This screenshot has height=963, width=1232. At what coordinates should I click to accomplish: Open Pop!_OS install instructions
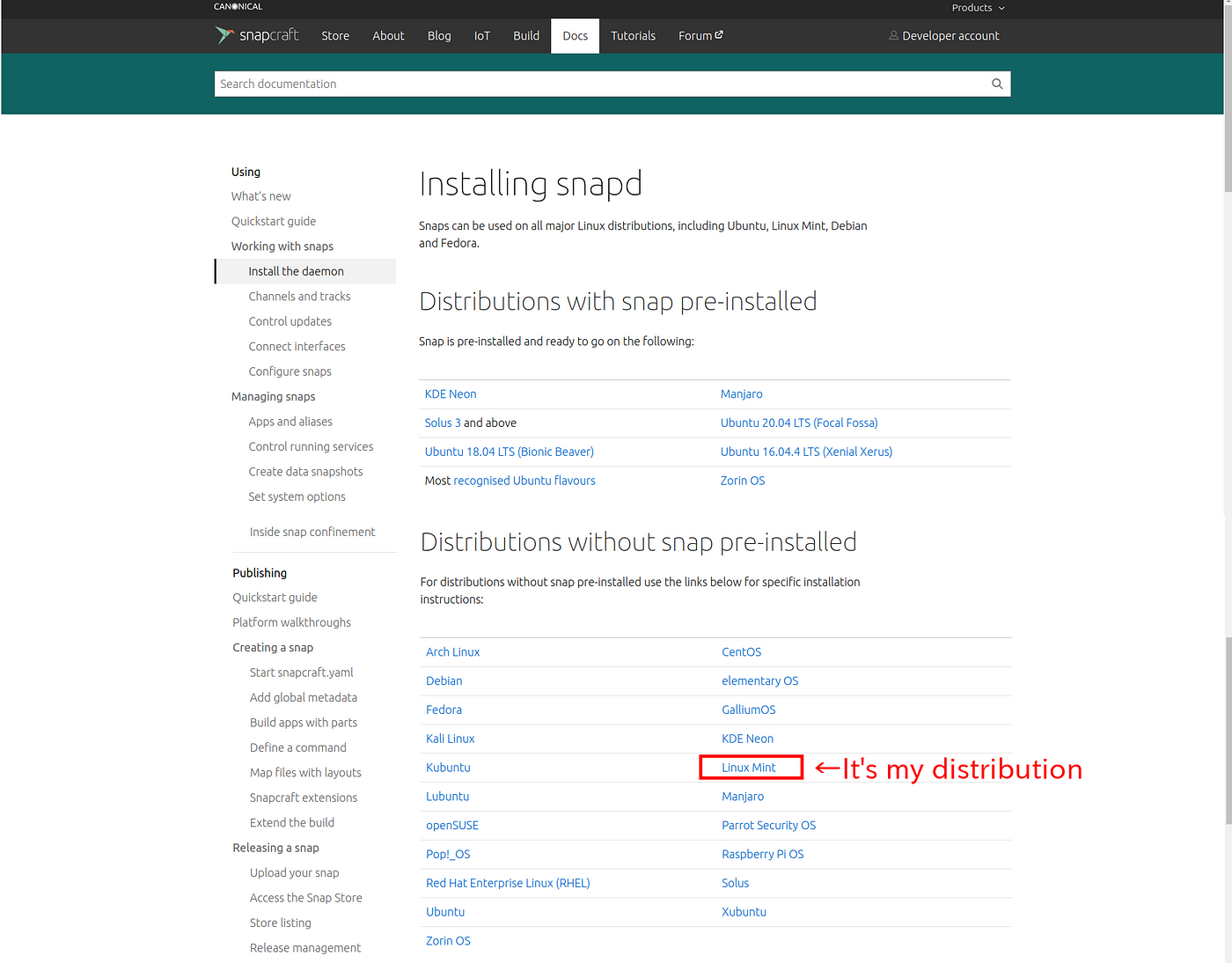(448, 855)
